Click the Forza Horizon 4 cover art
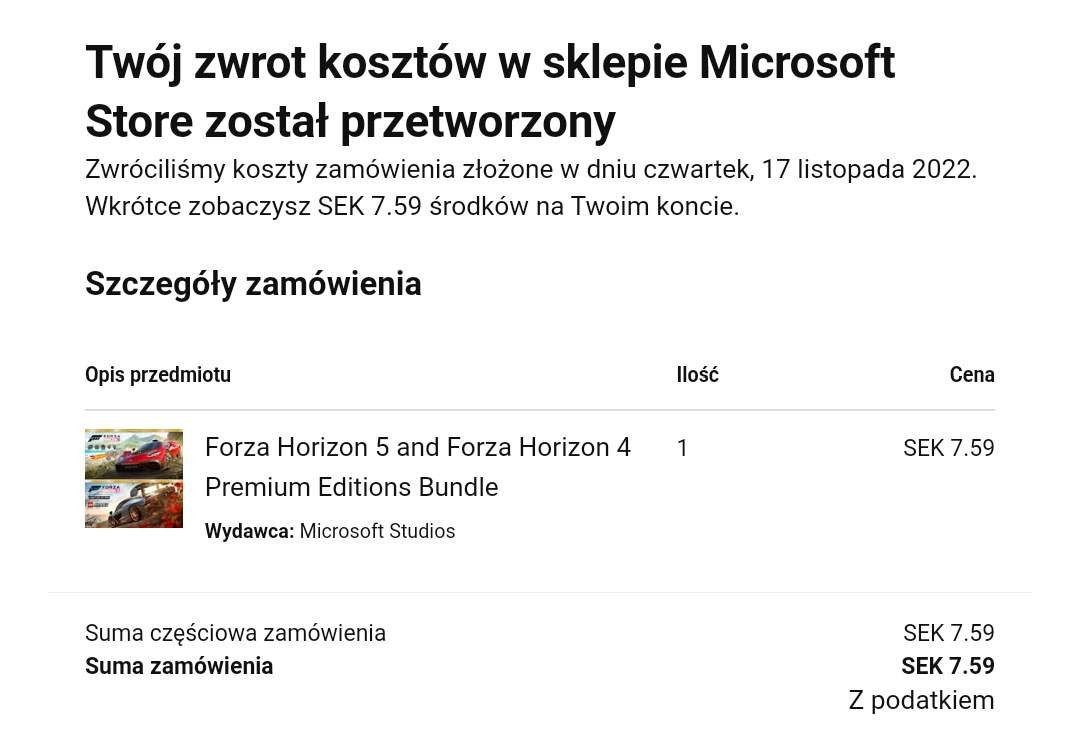The image size is (1080, 755). click(134, 504)
